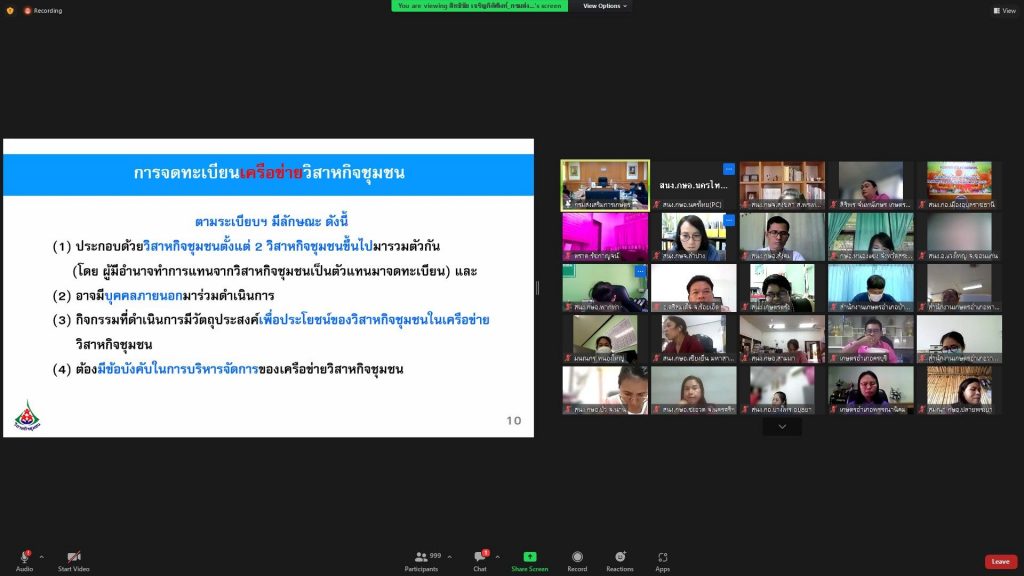1024x576 pixels.
Task: Click the encryption shield icon
Action: point(10,11)
